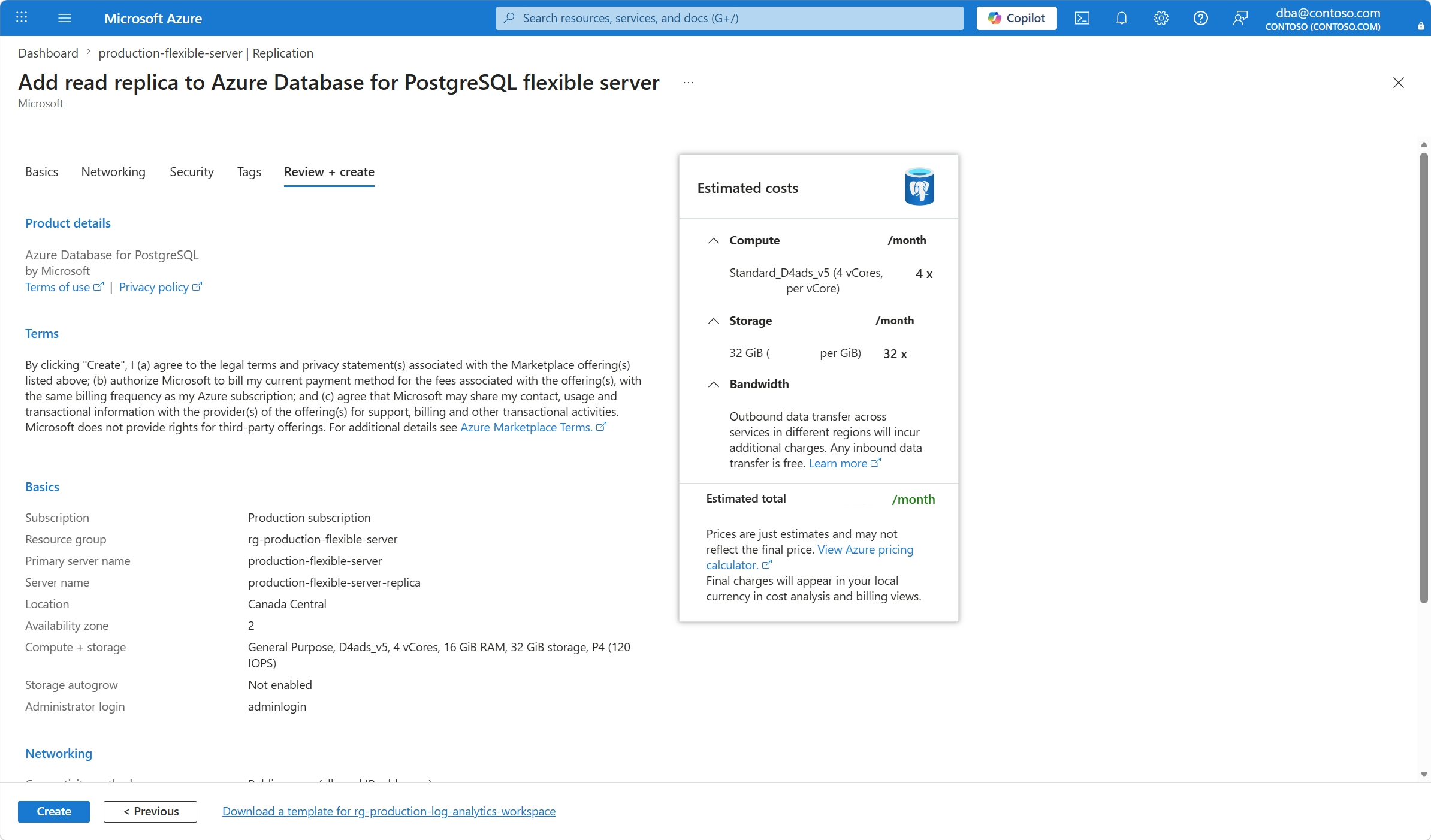Open the Download a template link
Screen dimensions: 1431x840
389,811
